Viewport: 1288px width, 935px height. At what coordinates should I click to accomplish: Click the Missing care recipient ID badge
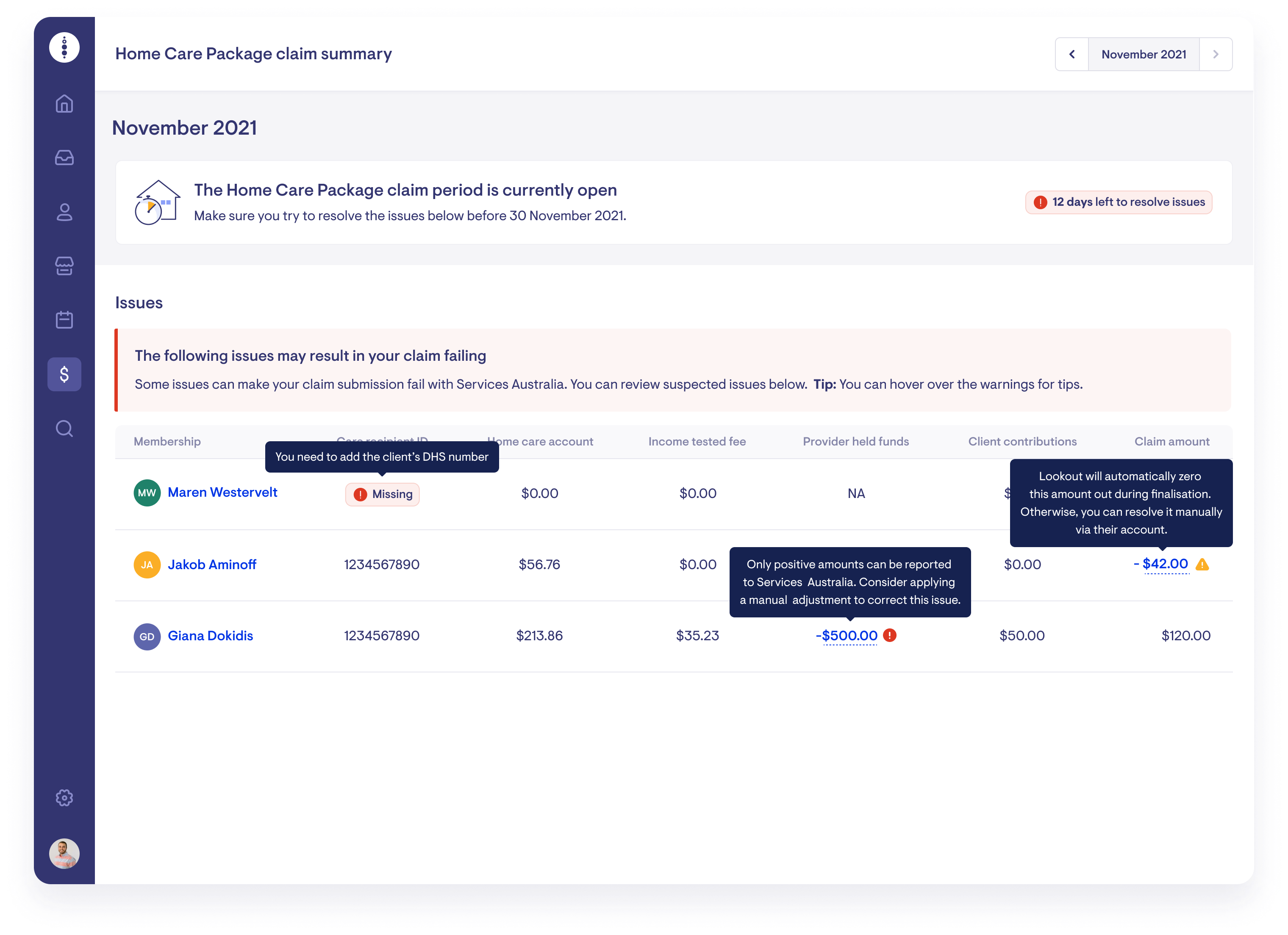pos(382,495)
